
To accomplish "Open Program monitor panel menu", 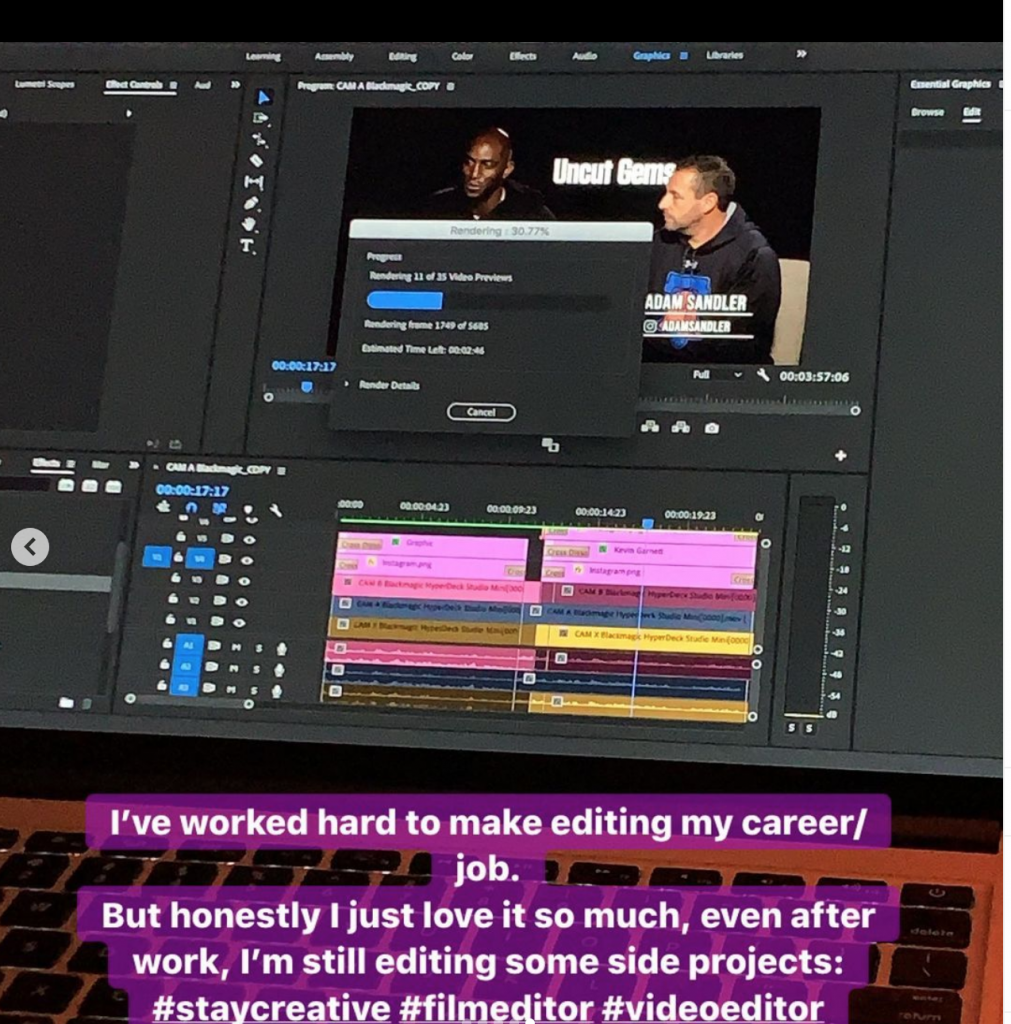I will [x=451, y=86].
